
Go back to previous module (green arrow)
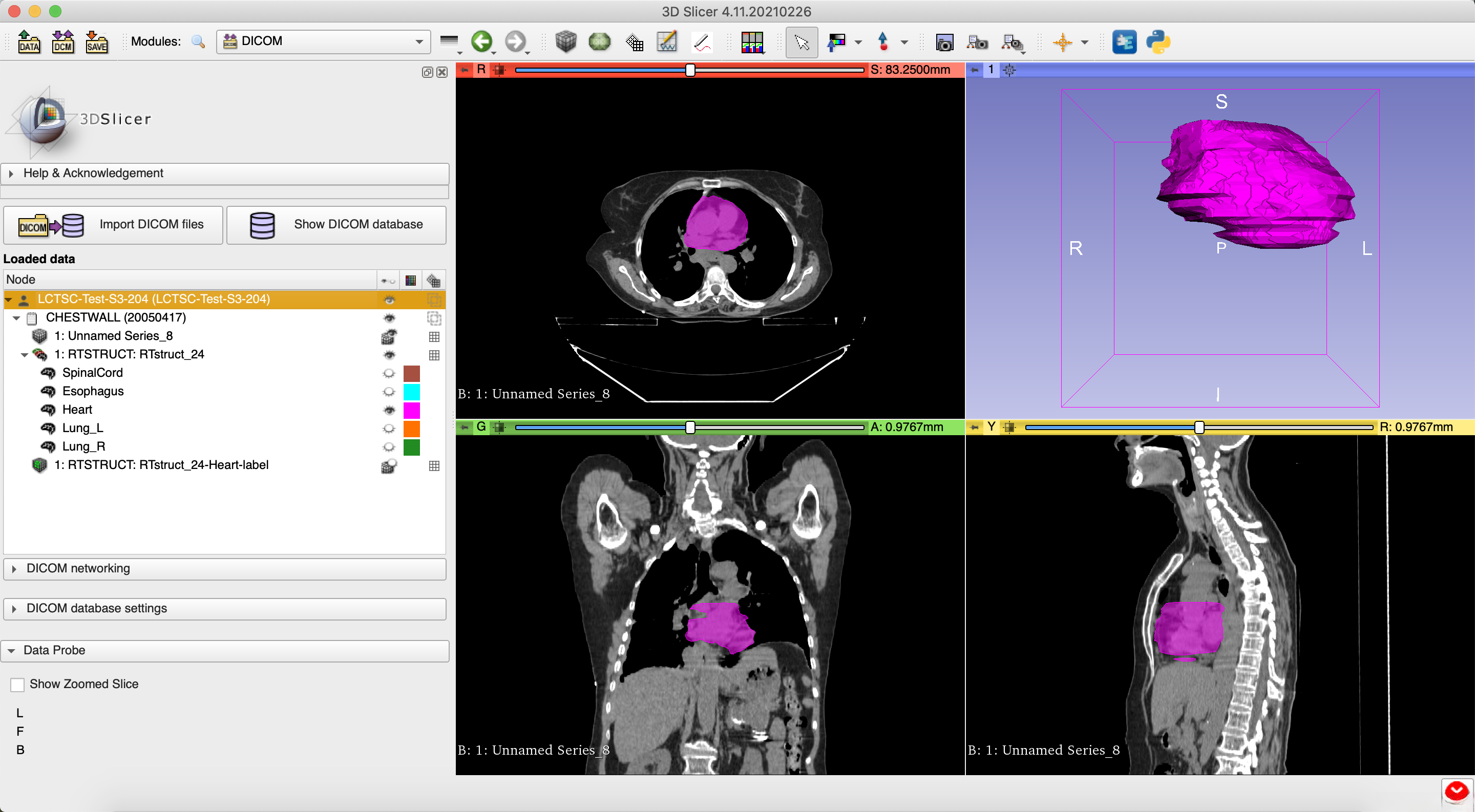[x=481, y=41]
